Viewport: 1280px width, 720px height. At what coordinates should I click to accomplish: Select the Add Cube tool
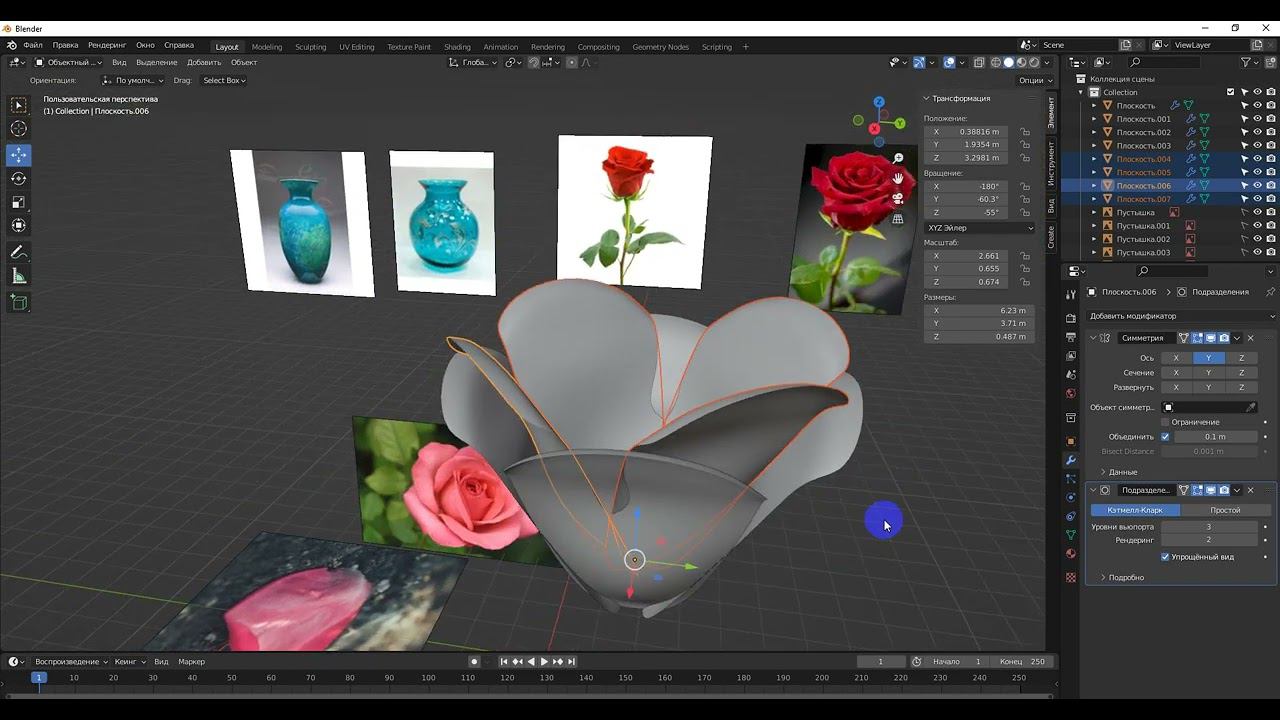click(19, 302)
